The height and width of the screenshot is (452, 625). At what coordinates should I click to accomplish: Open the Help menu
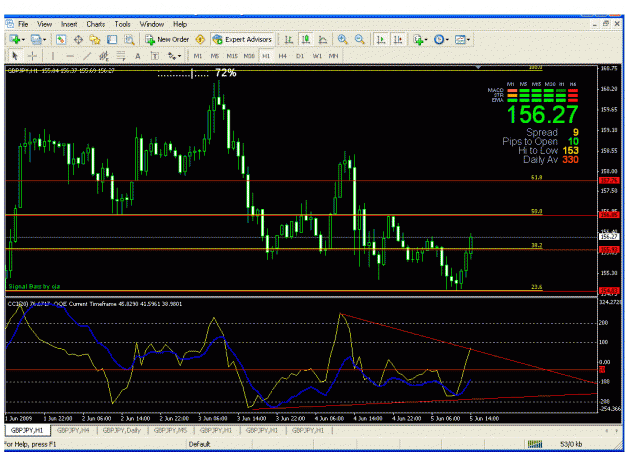point(180,24)
